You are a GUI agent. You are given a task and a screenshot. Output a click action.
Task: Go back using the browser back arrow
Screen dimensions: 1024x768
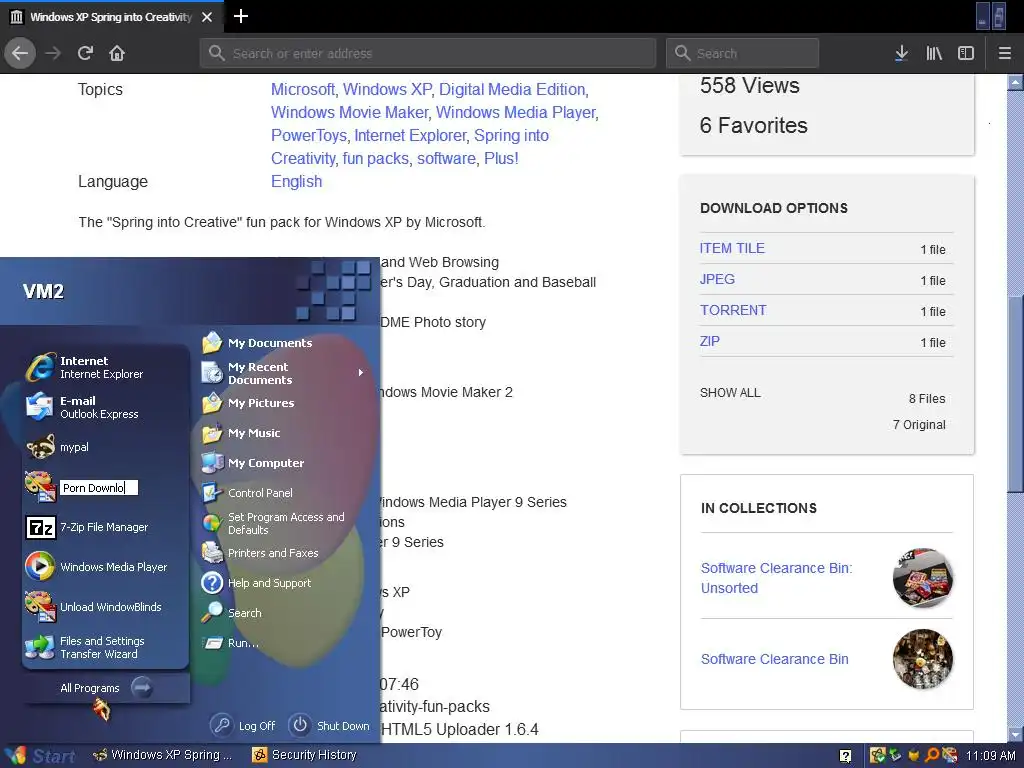pos(20,53)
